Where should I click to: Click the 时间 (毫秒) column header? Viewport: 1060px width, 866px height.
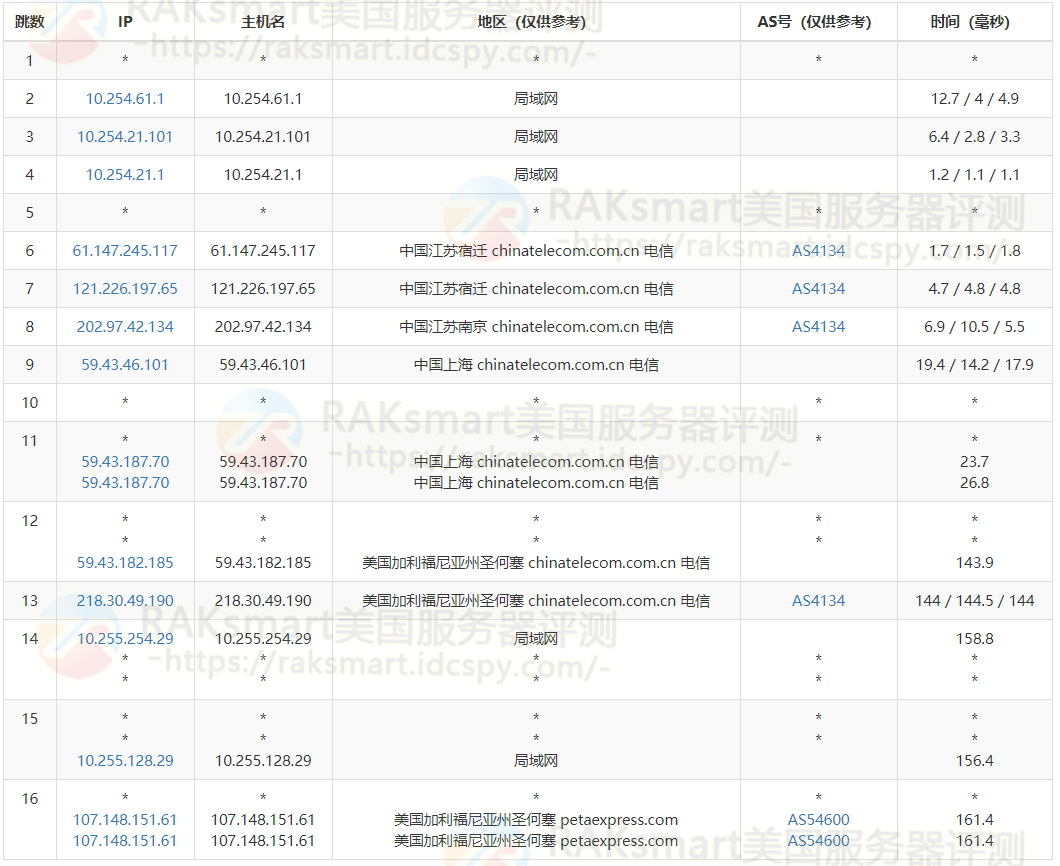click(970, 22)
